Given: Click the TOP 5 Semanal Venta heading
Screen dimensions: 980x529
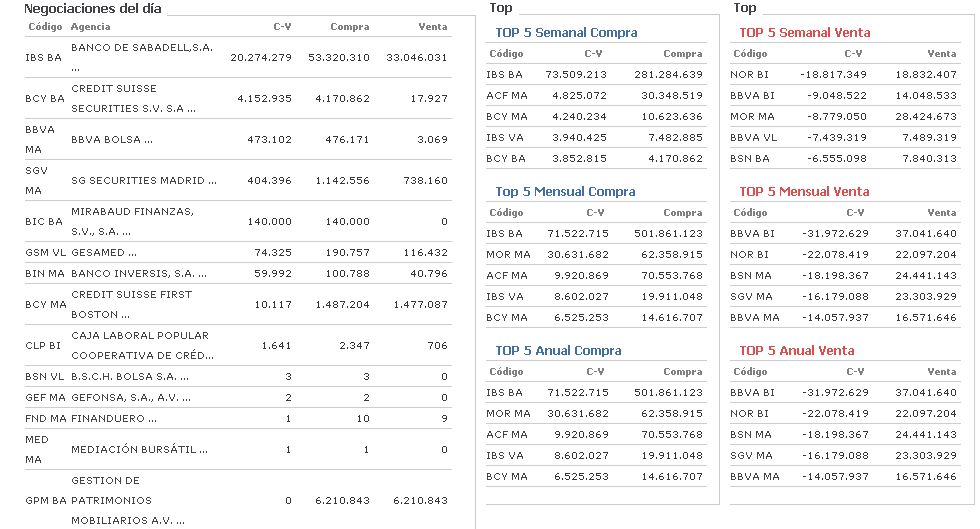Looking at the screenshot, I should [x=804, y=32].
